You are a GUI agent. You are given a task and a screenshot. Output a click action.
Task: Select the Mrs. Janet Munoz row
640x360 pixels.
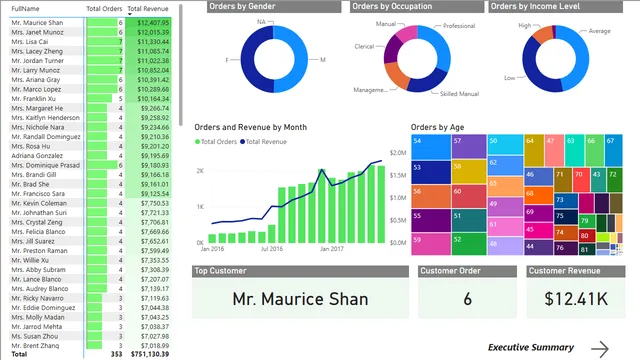pyautogui.click(x=90, y=32)
